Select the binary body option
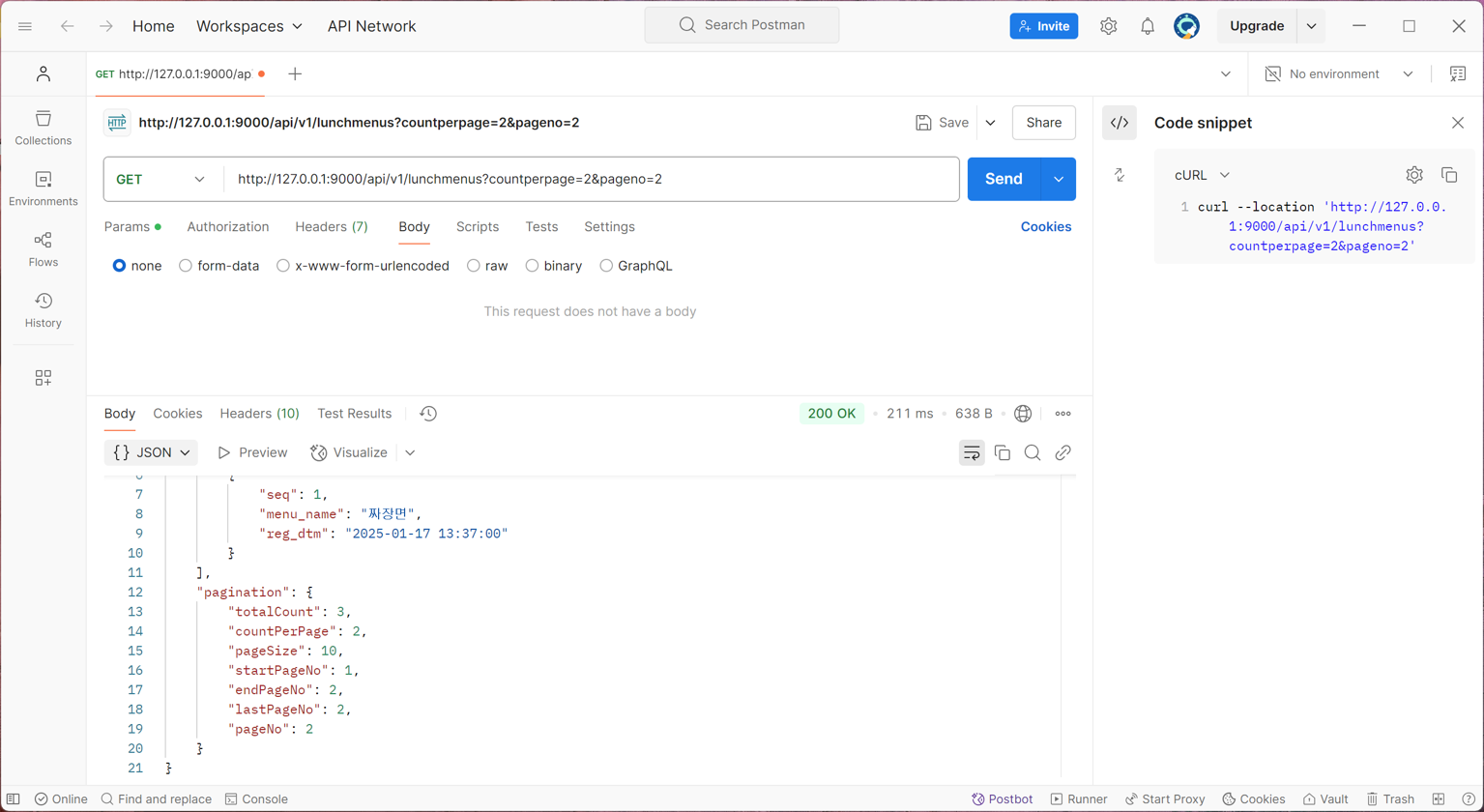This screenshot has height=812, width=1484. point(554,266)
